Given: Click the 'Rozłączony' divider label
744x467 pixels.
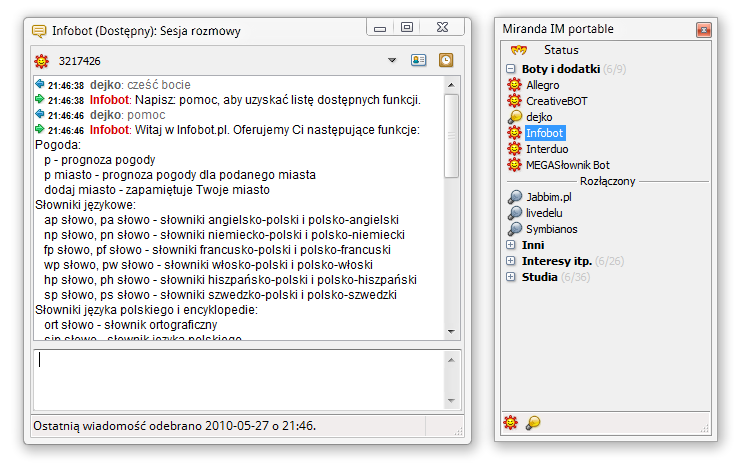Looking at the screenshot, I should tap(607, 181).
